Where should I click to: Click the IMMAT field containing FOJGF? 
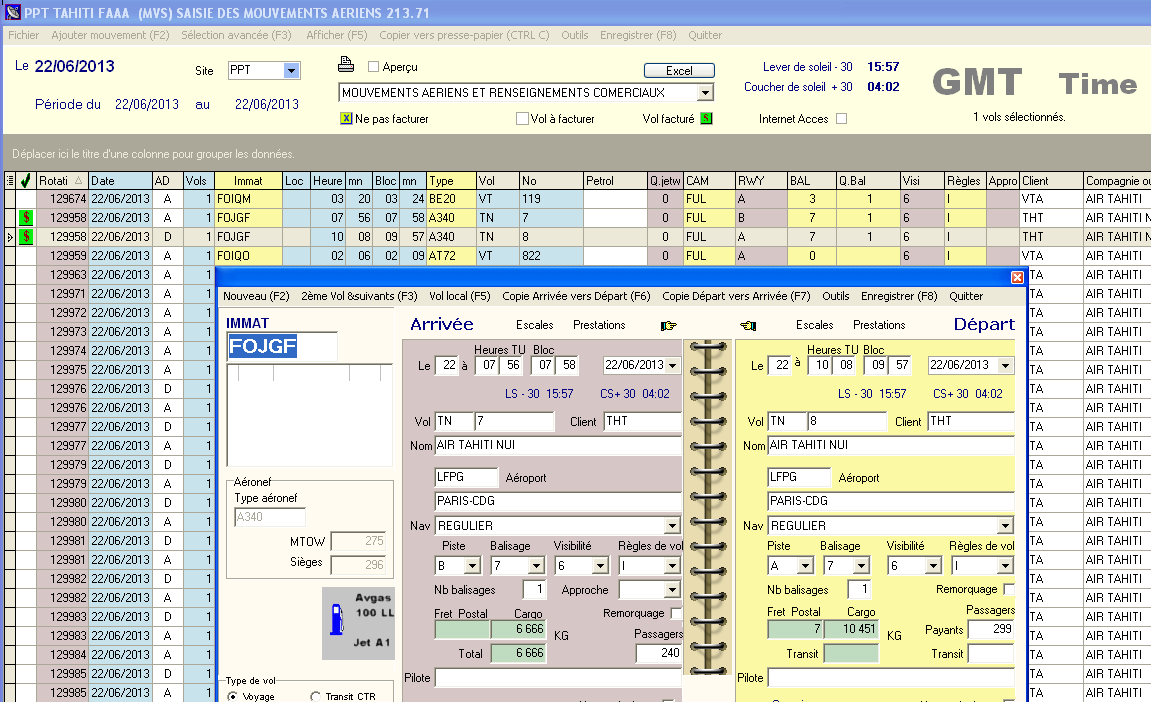point(282,347)
